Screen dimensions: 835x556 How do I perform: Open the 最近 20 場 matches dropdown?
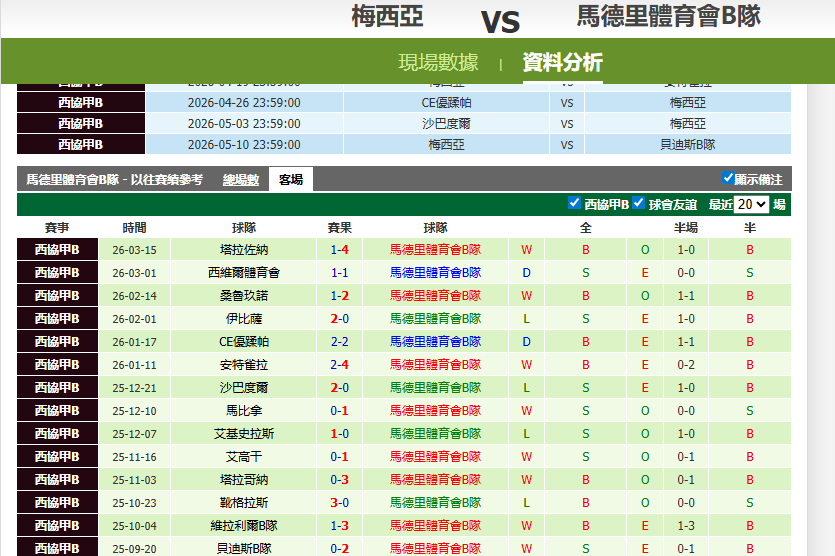pos(751,204)
